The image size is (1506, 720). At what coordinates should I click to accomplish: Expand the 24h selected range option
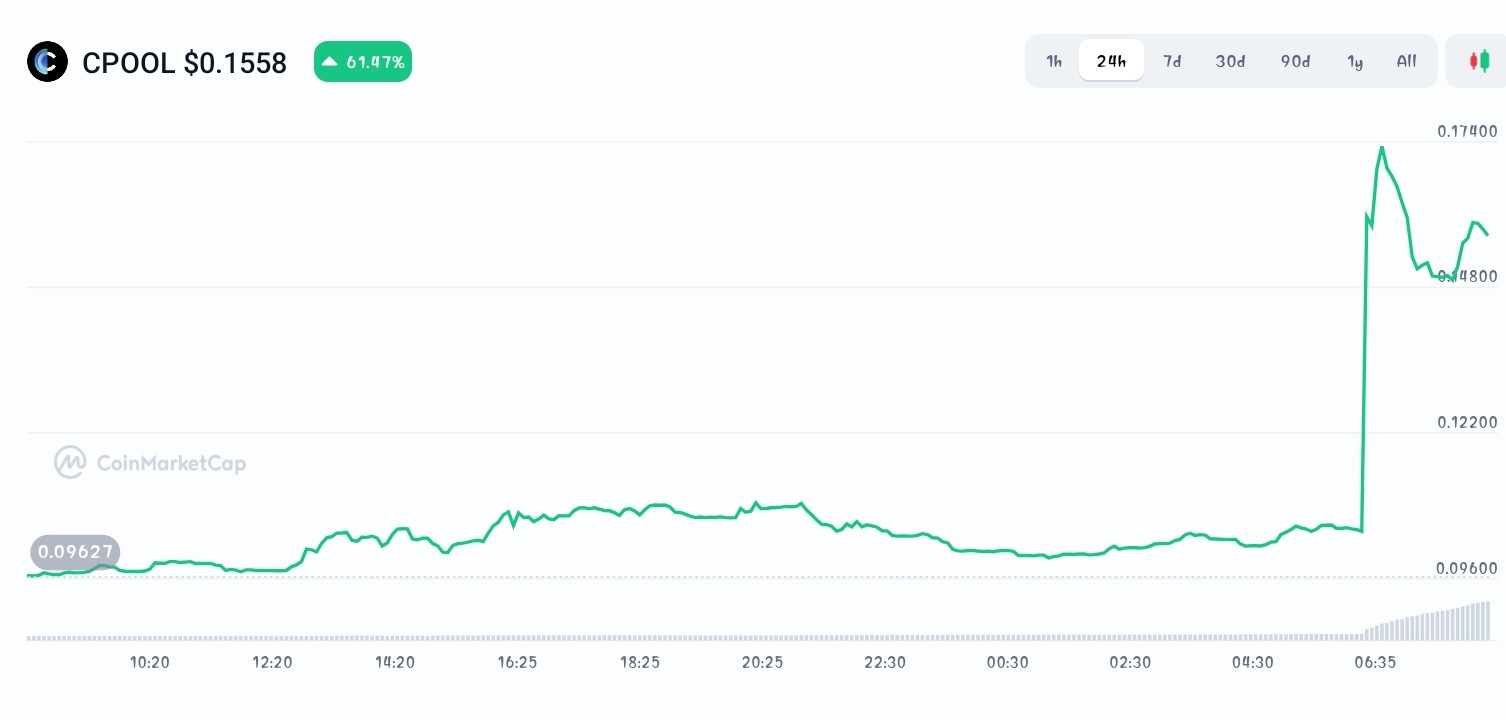(x=1111, y=60)
